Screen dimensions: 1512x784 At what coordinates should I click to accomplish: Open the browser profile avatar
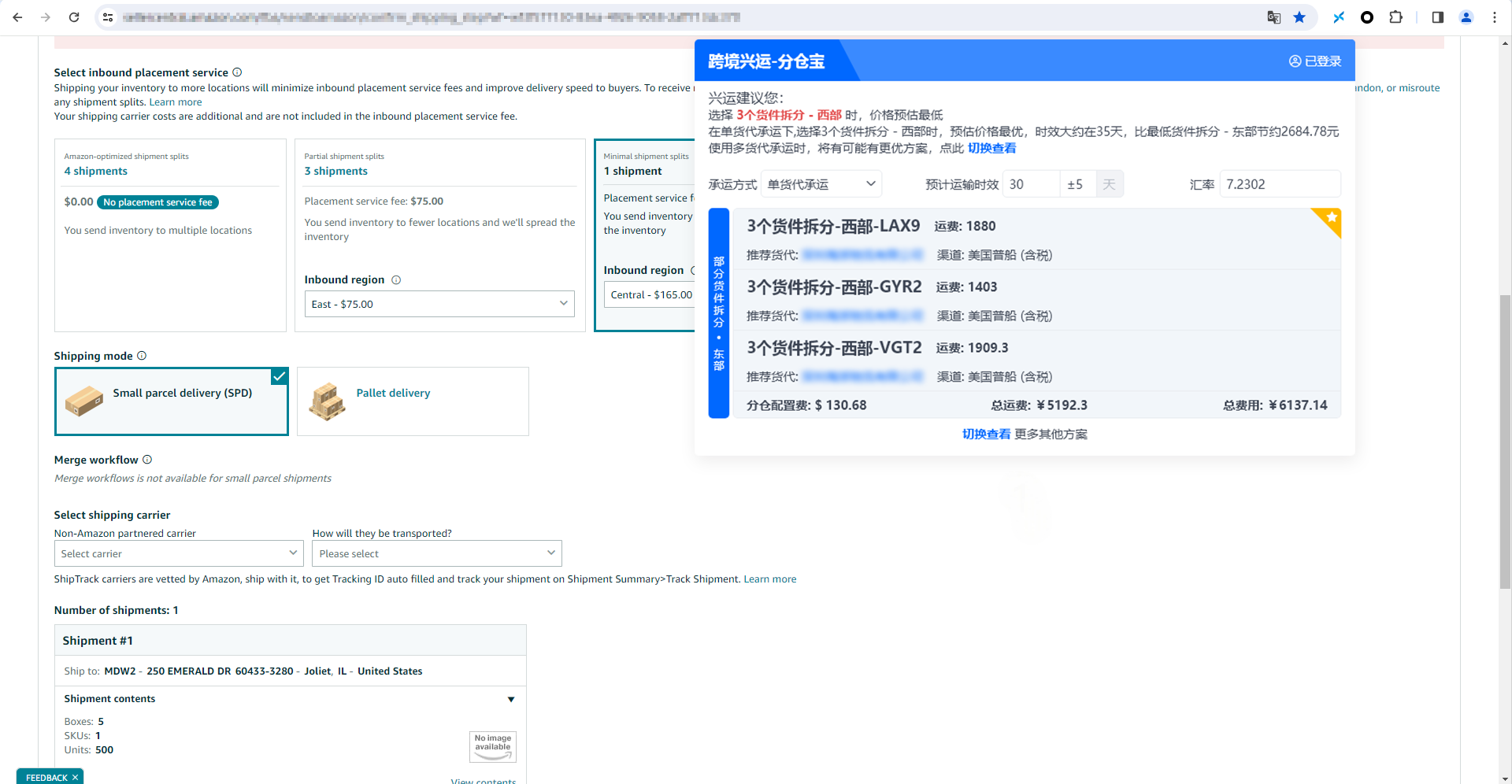coord(1466,17)
